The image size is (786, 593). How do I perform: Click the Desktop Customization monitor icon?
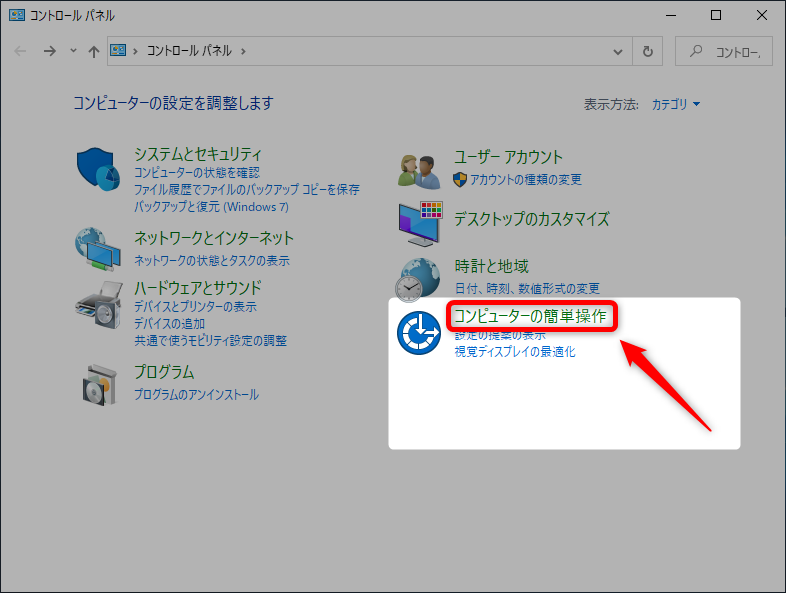point(419,222)
